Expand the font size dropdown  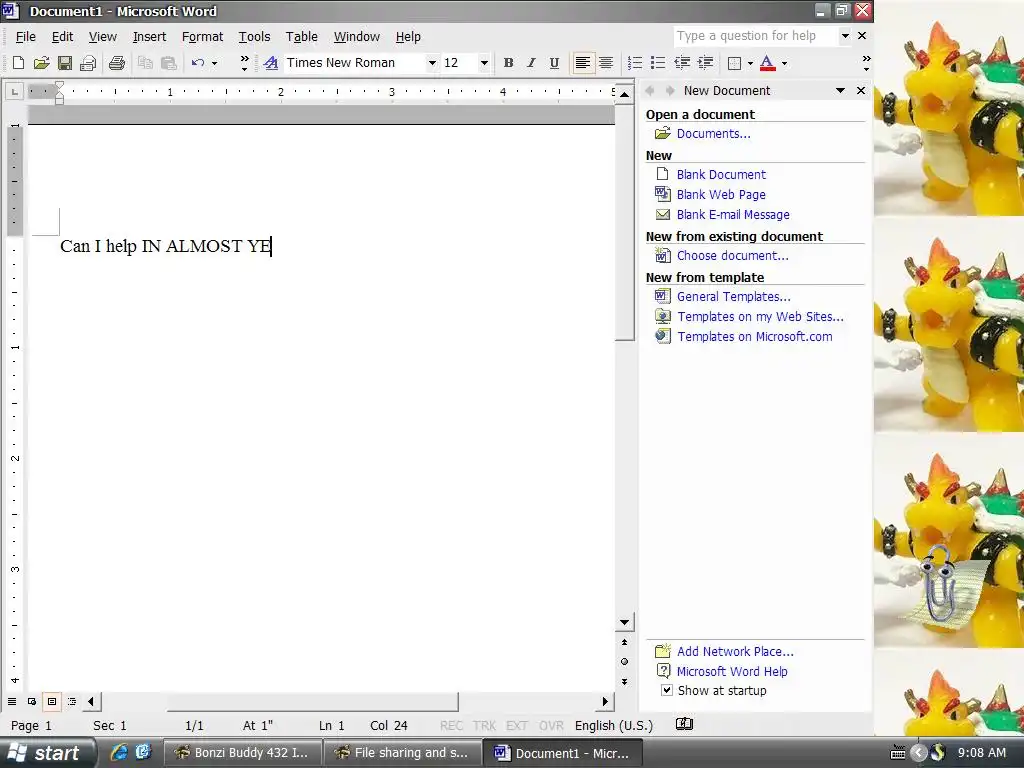[484, 63]
